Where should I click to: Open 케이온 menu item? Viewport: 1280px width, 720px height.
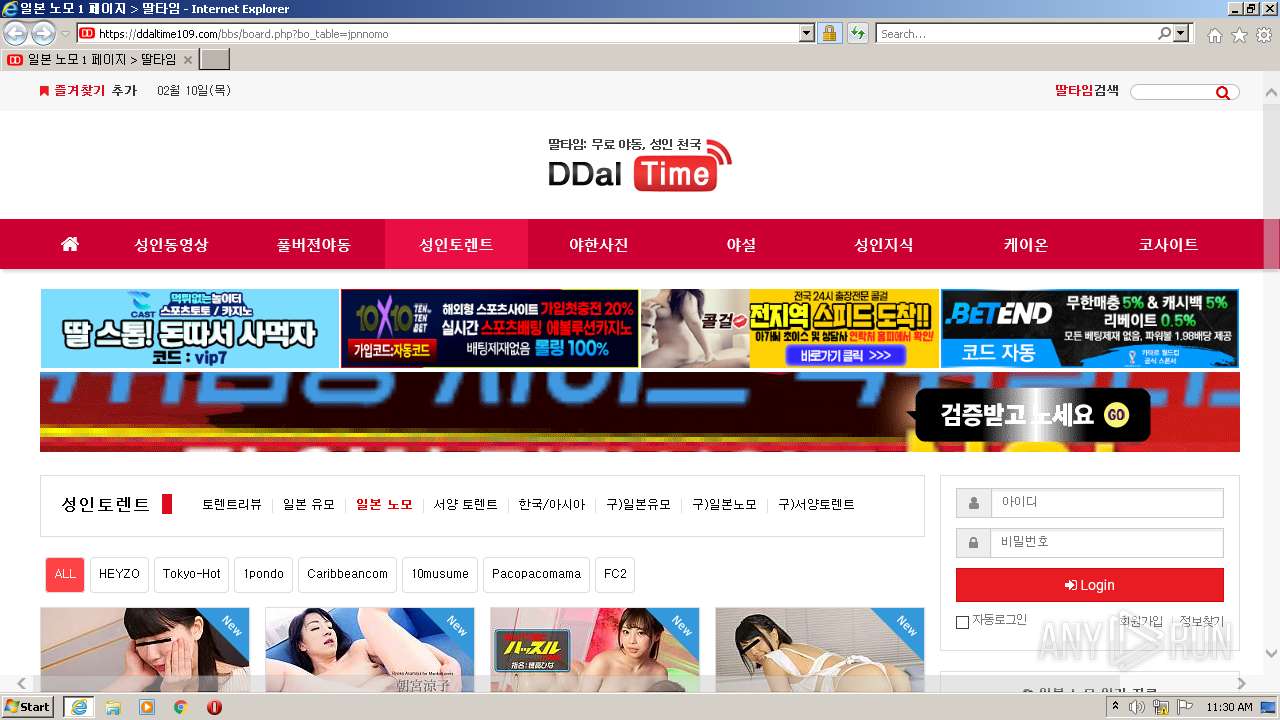(1026, 244)
